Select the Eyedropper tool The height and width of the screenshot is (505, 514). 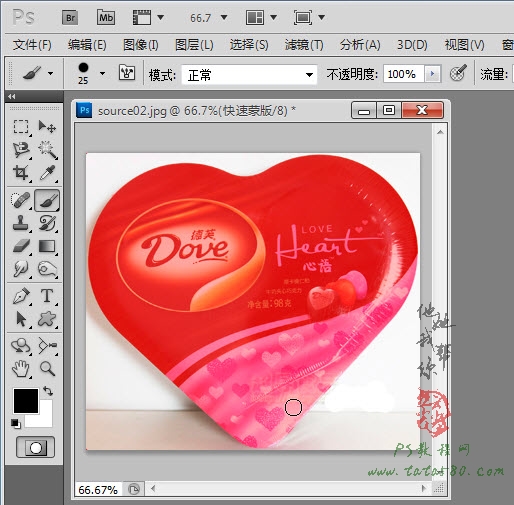tap(47, 173)
